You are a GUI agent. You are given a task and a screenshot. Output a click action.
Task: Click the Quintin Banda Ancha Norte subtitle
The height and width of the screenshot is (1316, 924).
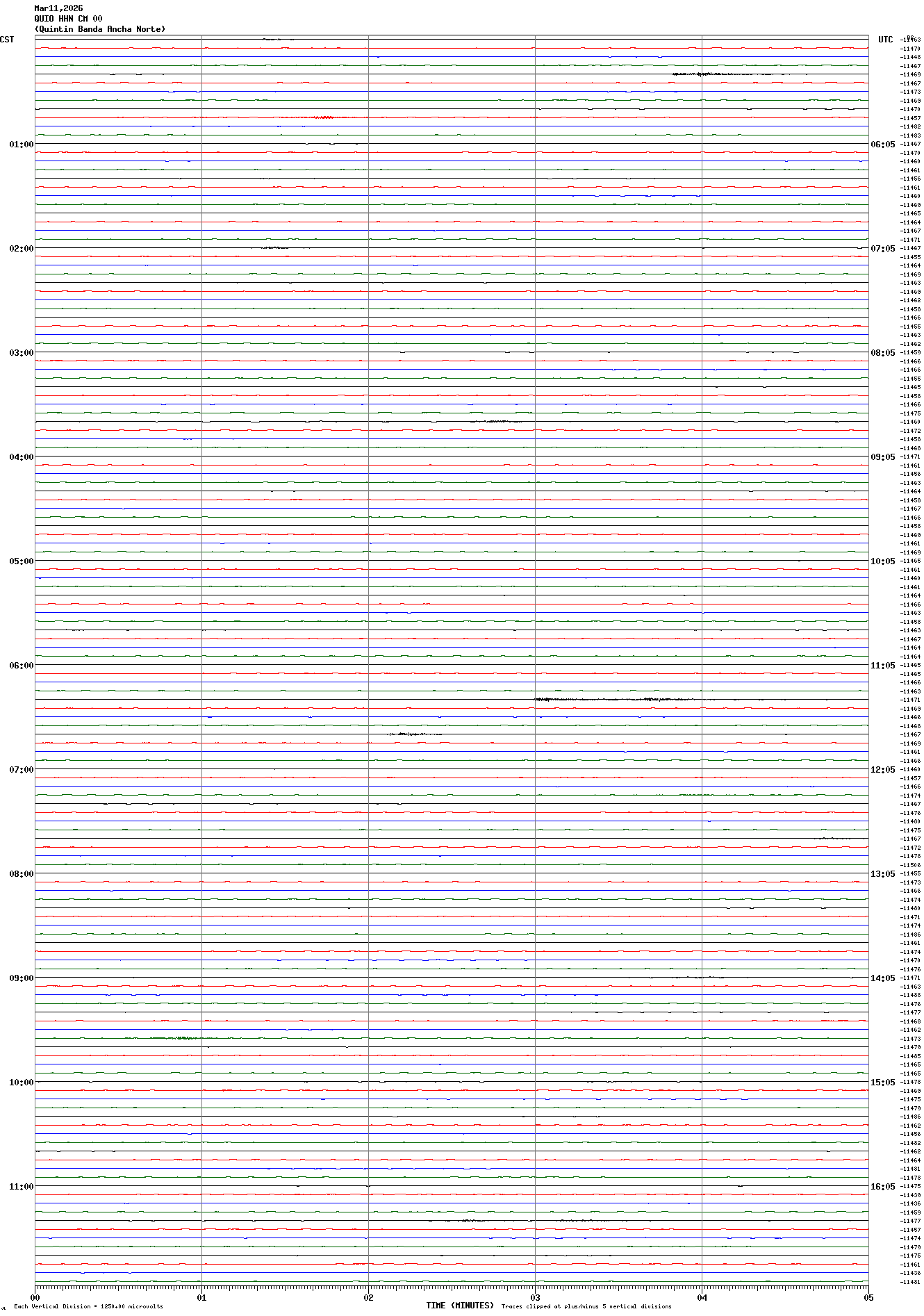(x=100, y=29)
